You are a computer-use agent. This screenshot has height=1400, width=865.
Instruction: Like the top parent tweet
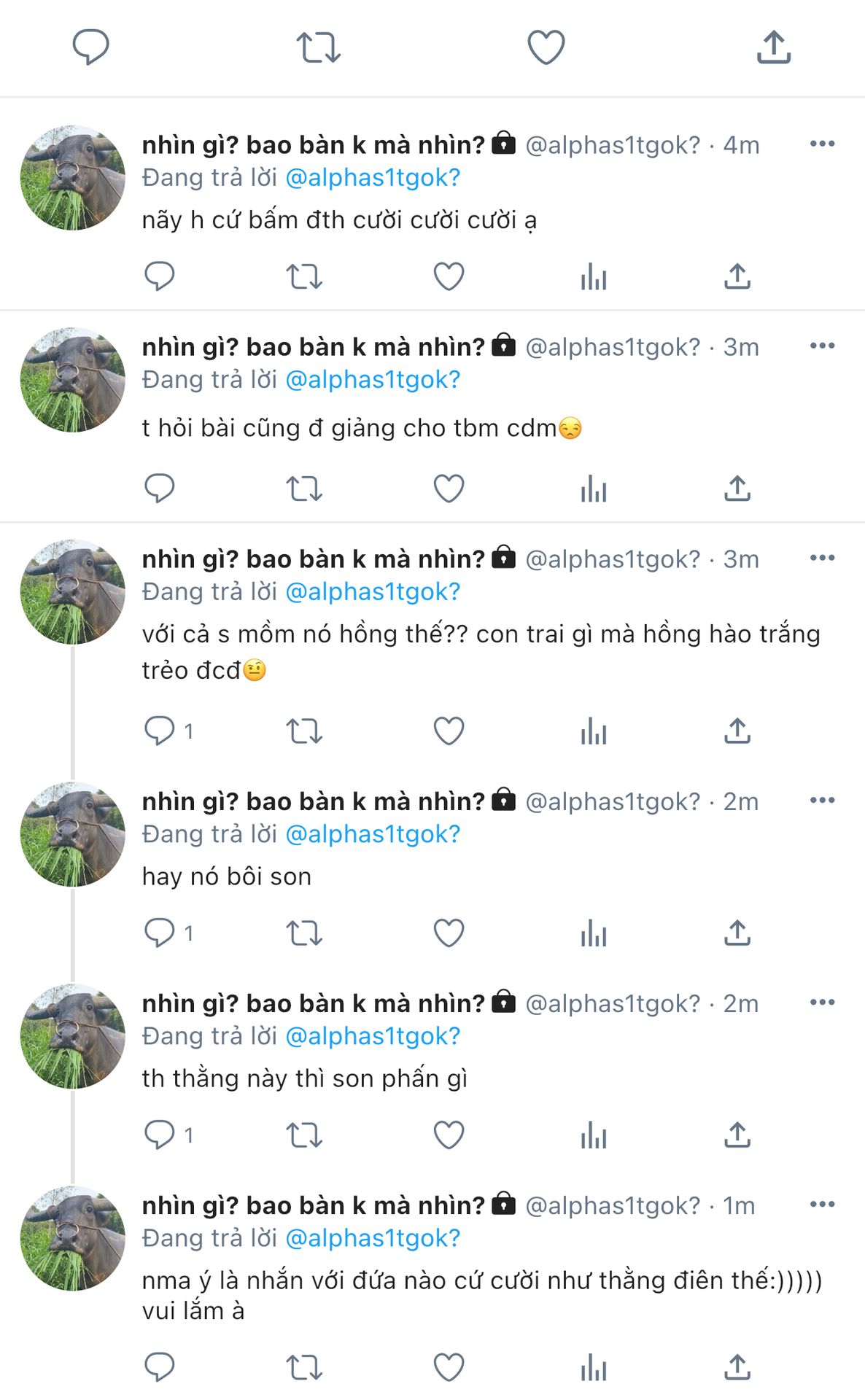click(x=546, y=47)
